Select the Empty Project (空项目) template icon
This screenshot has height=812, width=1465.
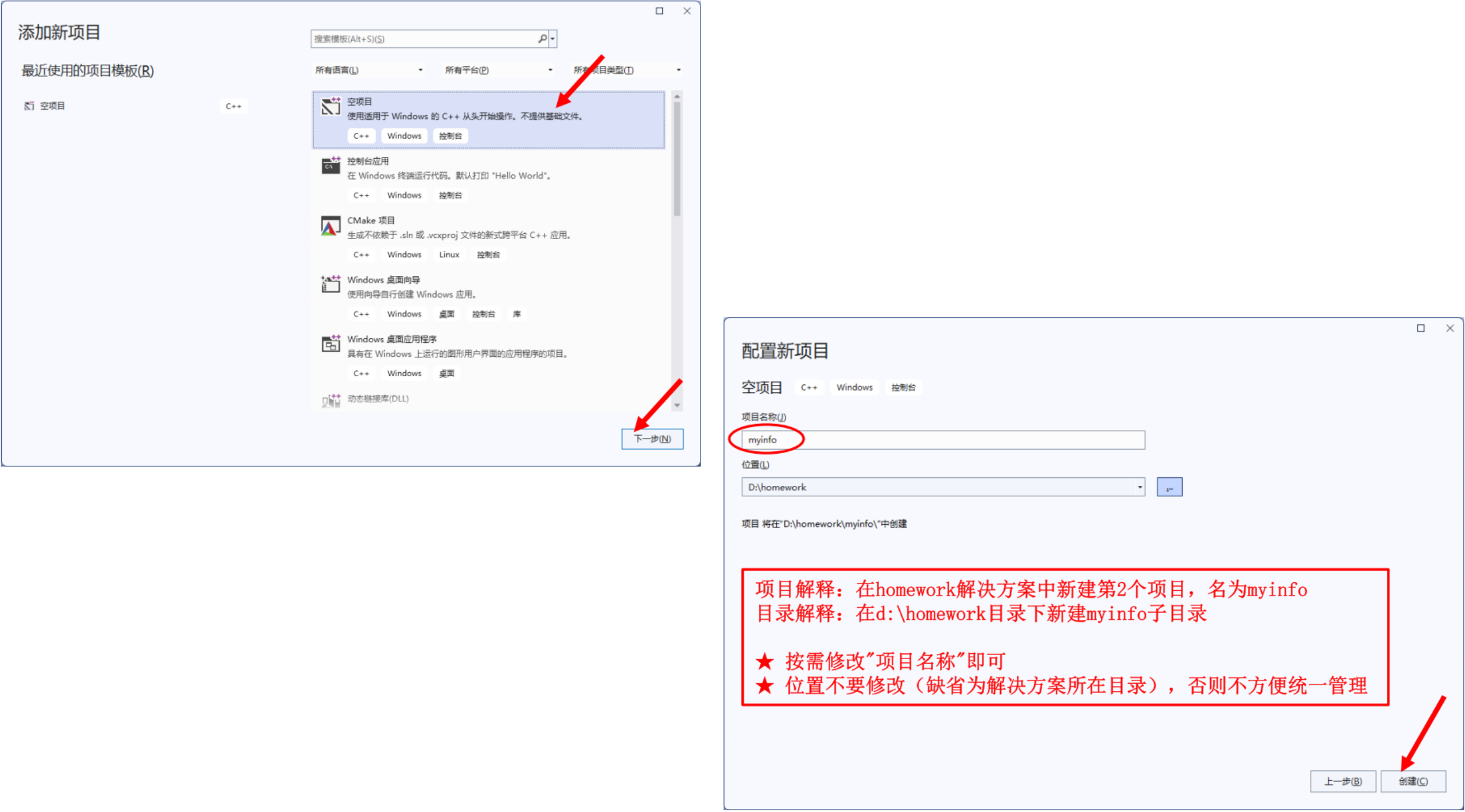pyautogui.click(x=331, y=107)
